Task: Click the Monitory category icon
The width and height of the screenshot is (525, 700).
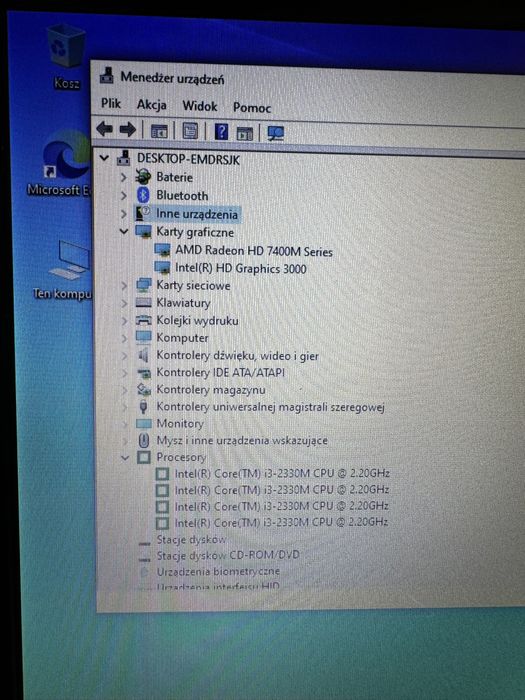Action: [144, 423]
